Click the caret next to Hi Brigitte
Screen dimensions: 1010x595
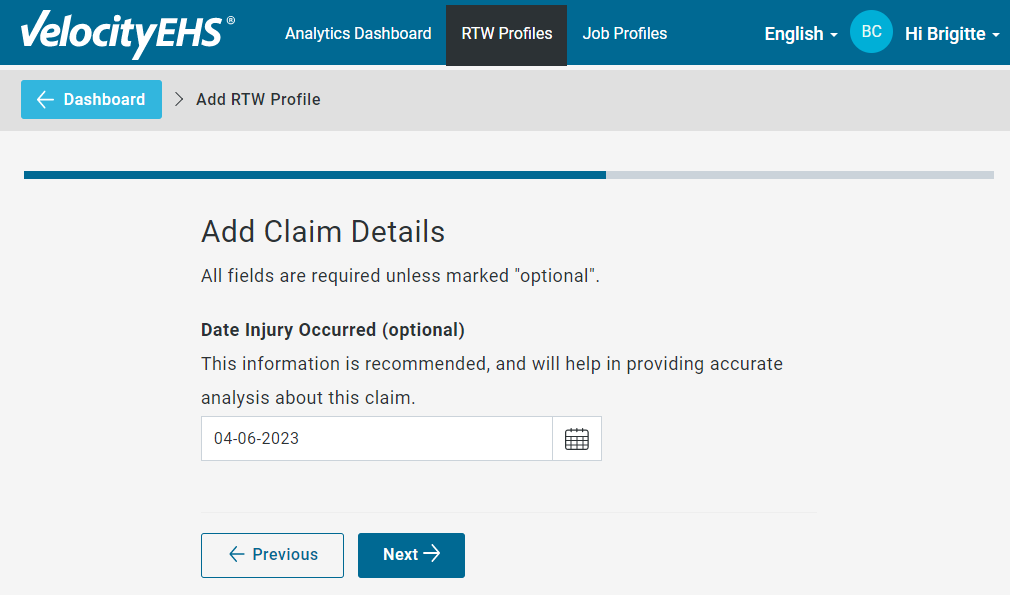pos(996,35)
